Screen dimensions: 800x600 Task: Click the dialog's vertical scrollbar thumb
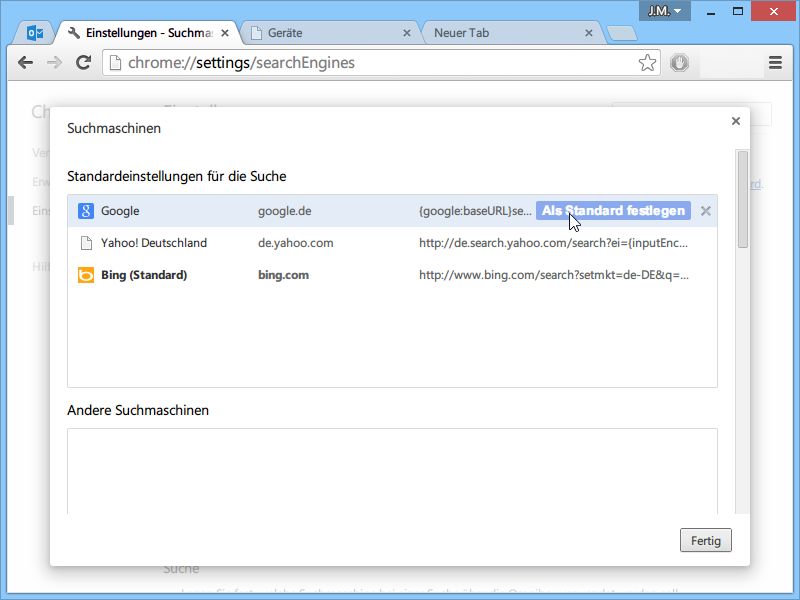click(743, 199)
